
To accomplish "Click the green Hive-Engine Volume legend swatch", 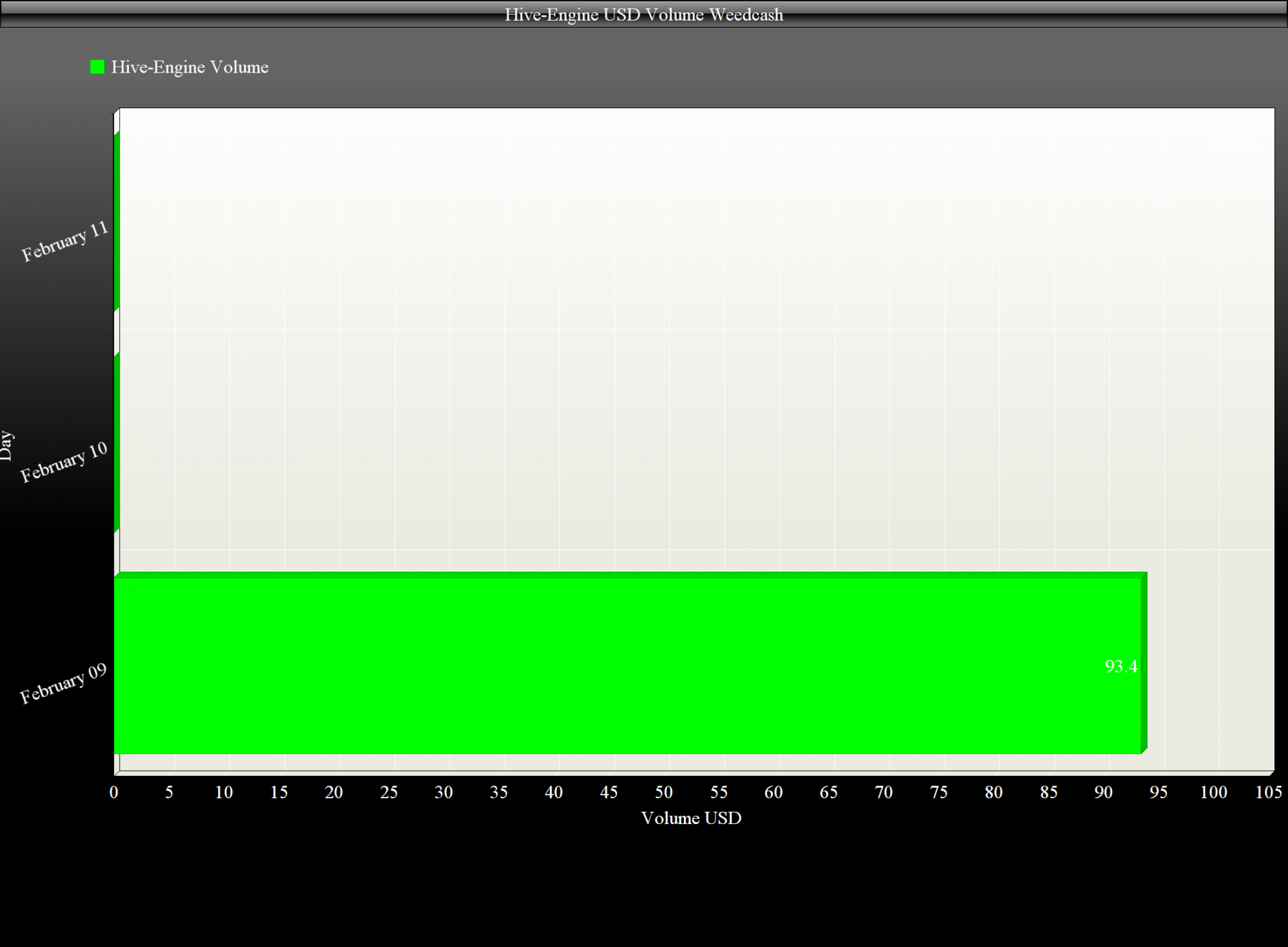I will pyautogui.click(x=97, y=67).
